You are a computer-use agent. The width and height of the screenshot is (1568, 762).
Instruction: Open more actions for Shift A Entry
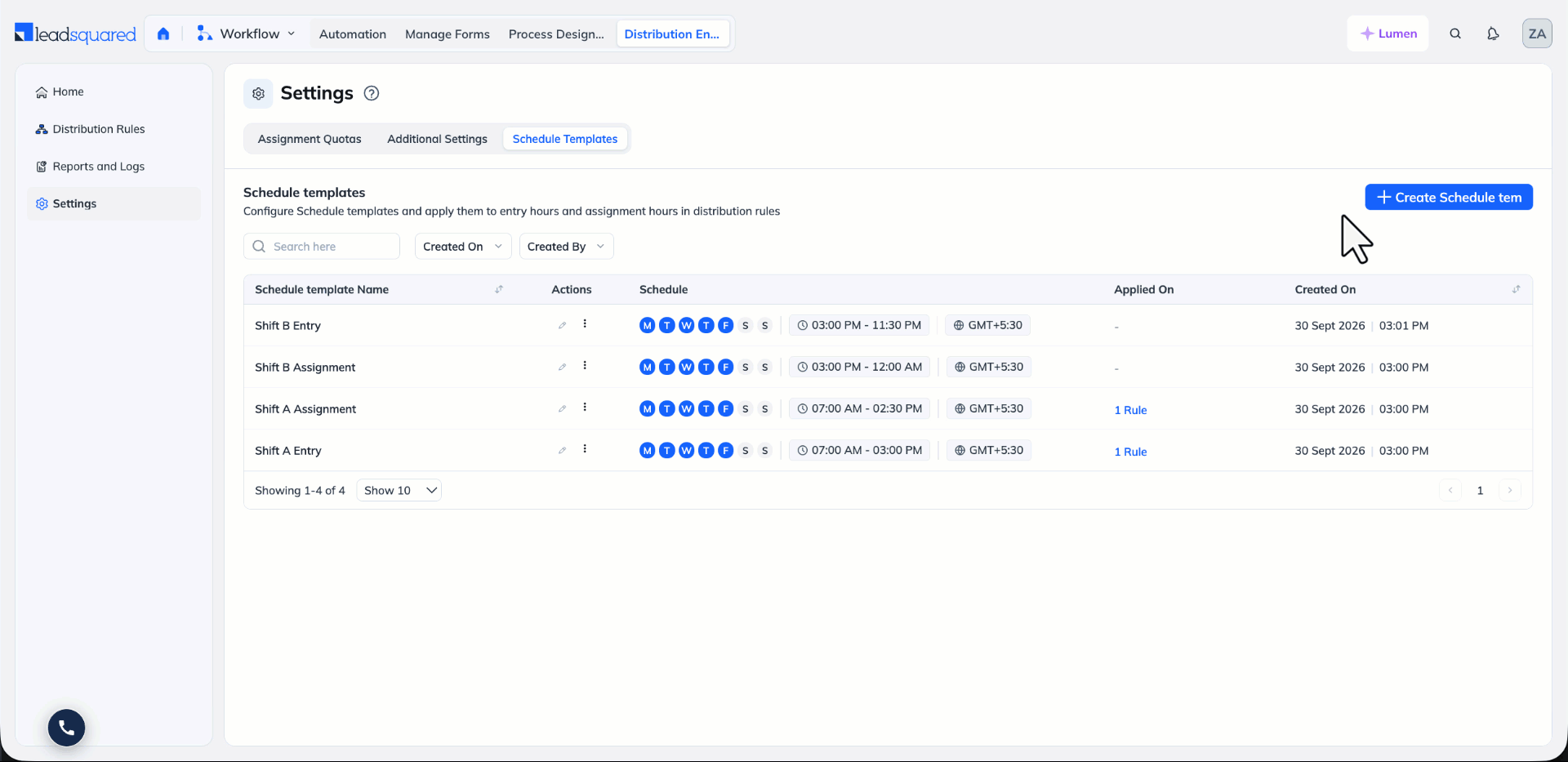[585, 449]
